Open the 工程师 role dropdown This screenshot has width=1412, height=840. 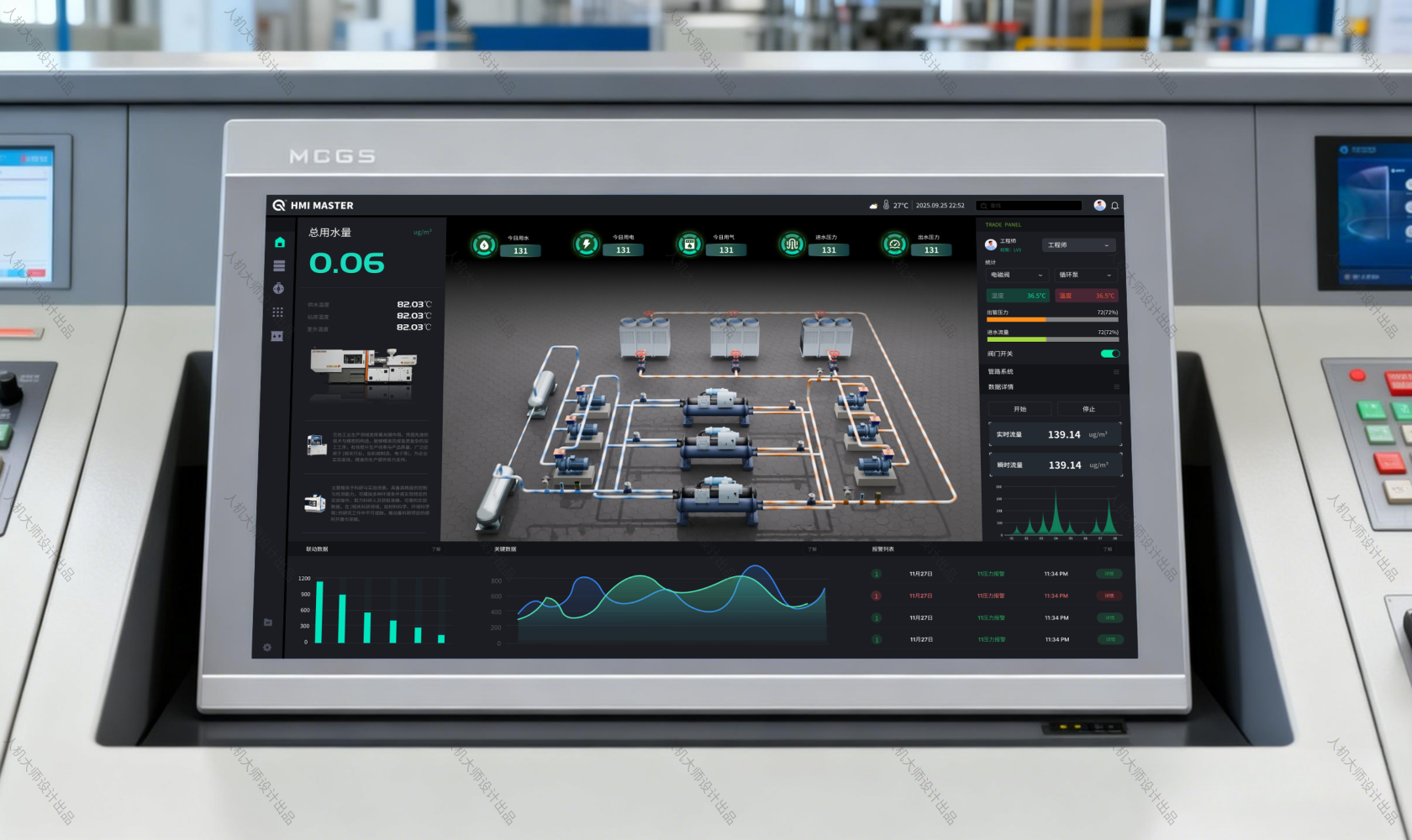[x=1078, y=245]
